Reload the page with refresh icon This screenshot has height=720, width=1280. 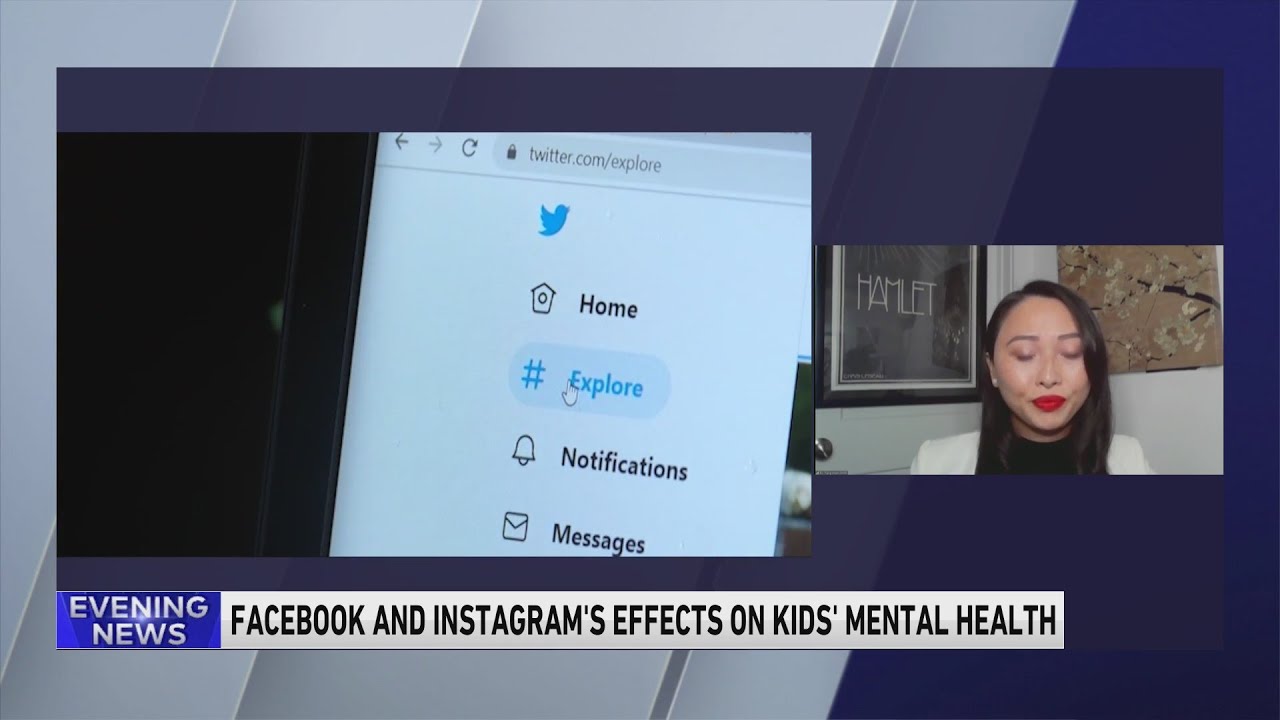point(469,148)
